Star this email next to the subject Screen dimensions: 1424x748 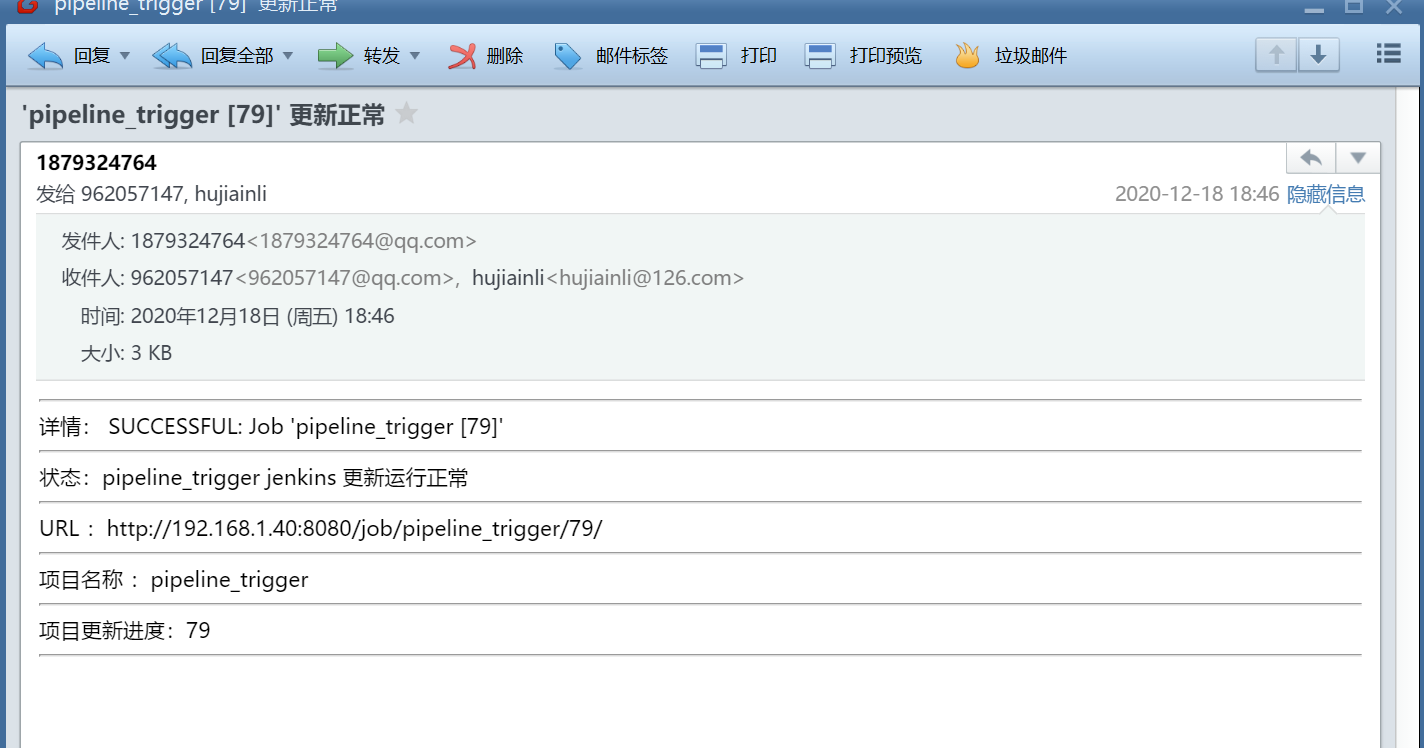(x=406, y=114)
